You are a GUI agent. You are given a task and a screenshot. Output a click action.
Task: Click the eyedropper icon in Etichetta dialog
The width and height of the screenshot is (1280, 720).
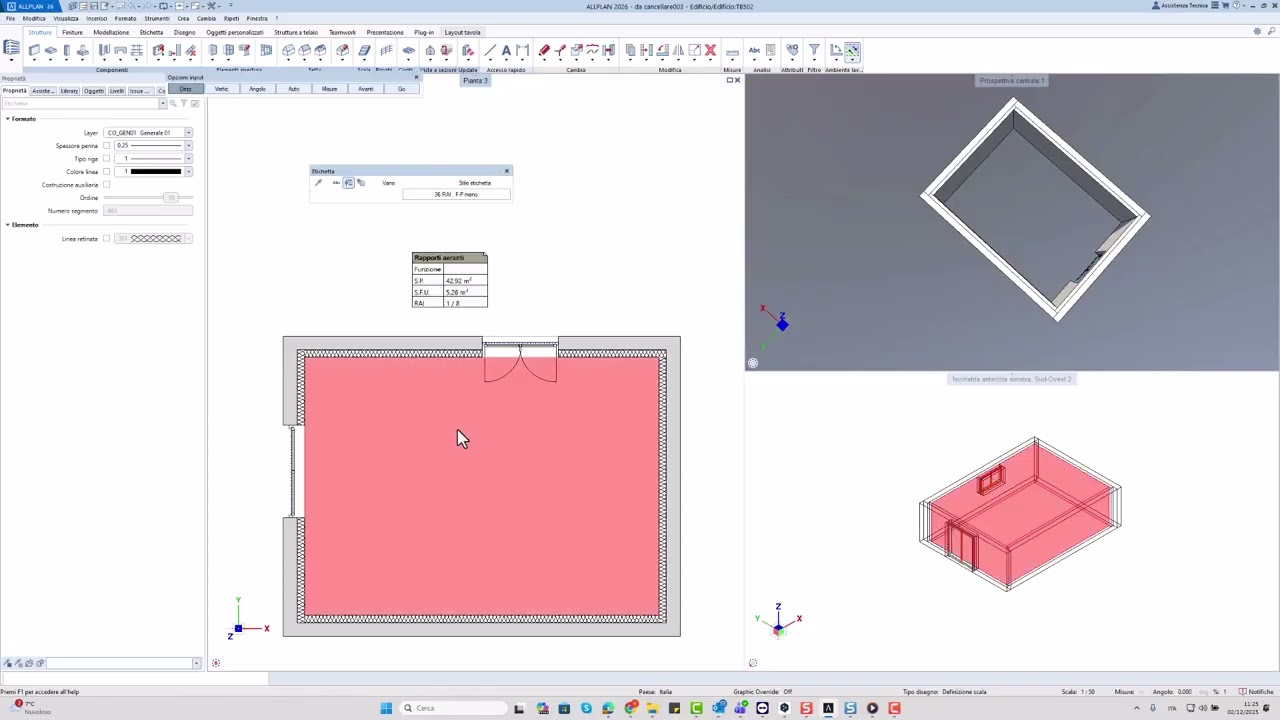[319, 183]
